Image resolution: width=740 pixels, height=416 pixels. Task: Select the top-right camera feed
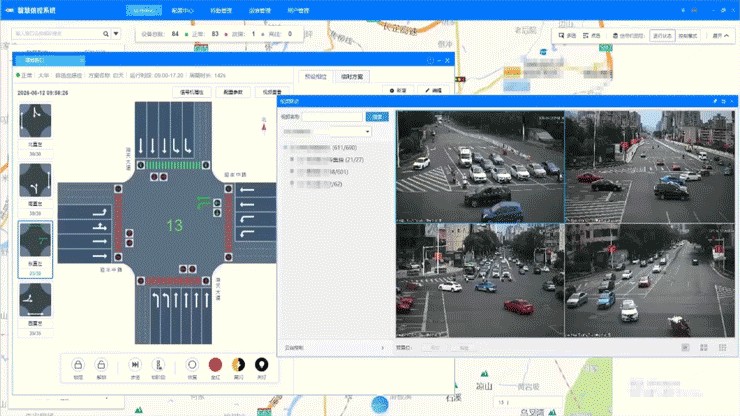(x=650, y=167)
